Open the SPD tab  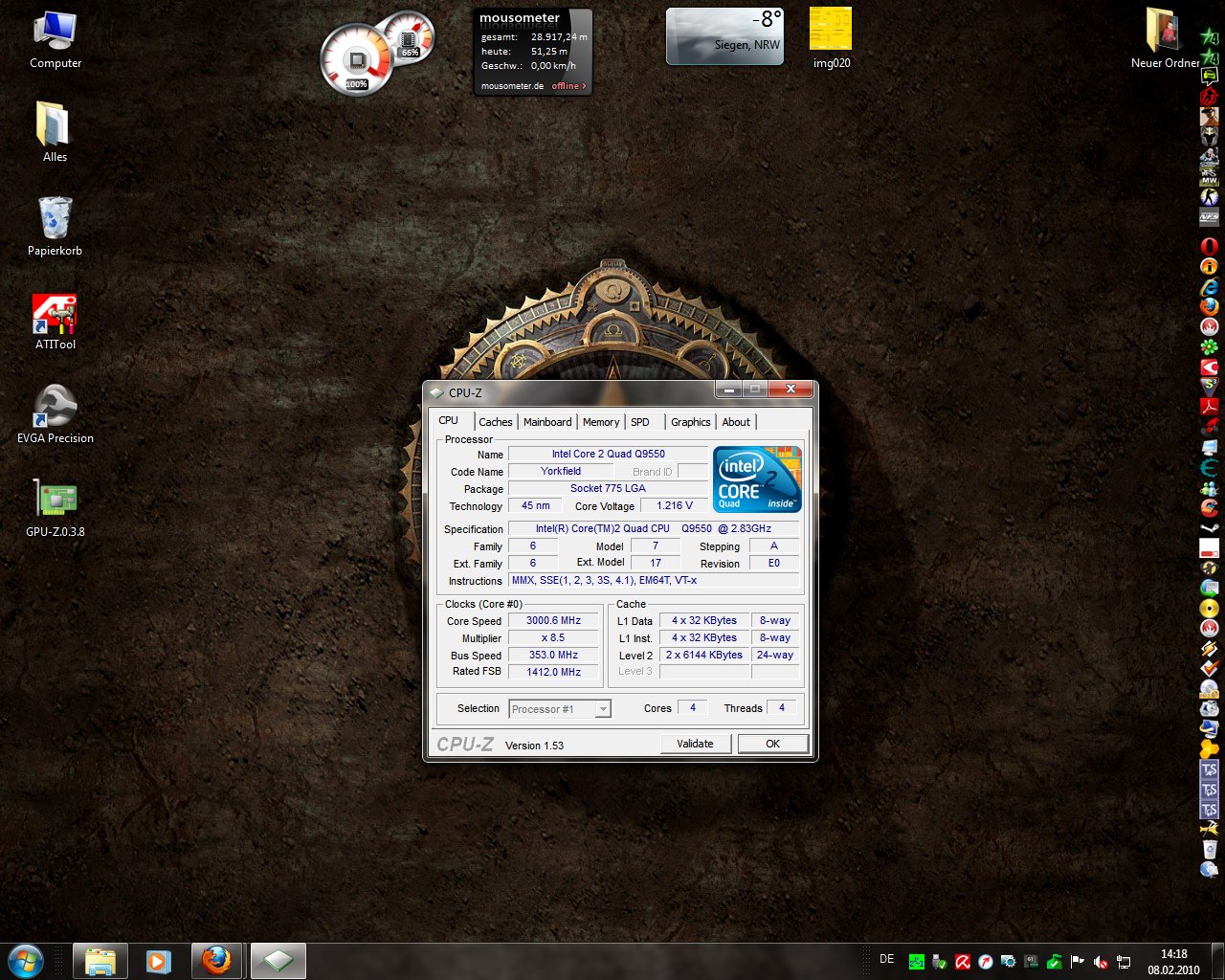point(640,422)
